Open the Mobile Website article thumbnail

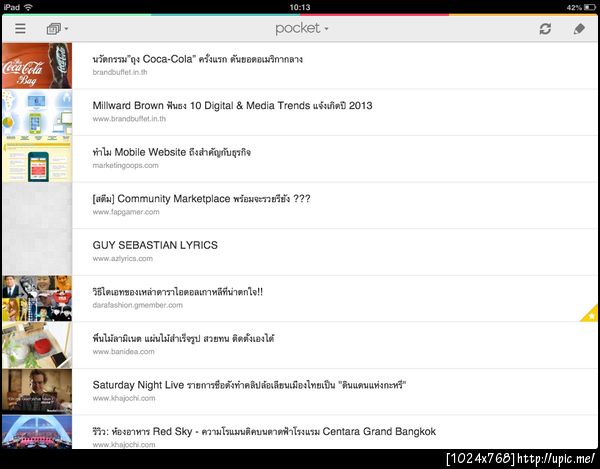point(37,159)
